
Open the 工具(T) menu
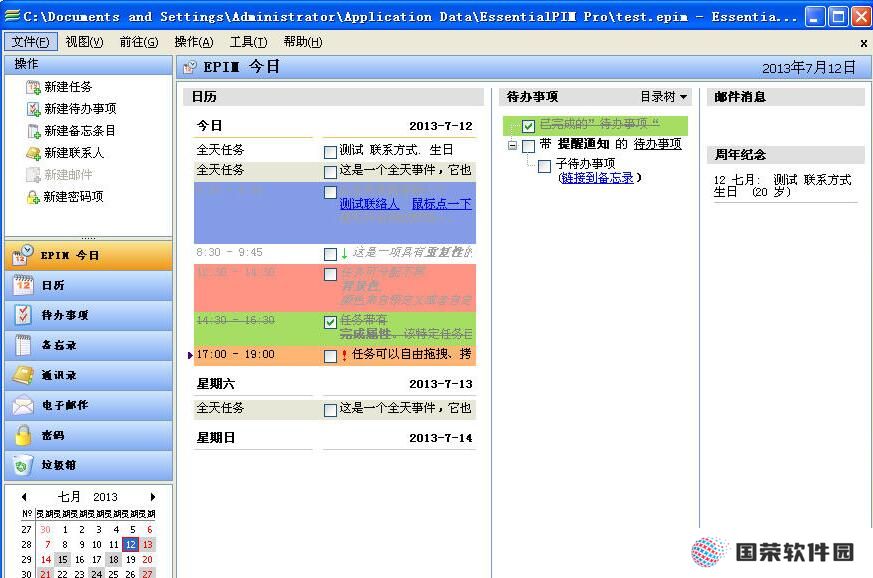[248, 42]
